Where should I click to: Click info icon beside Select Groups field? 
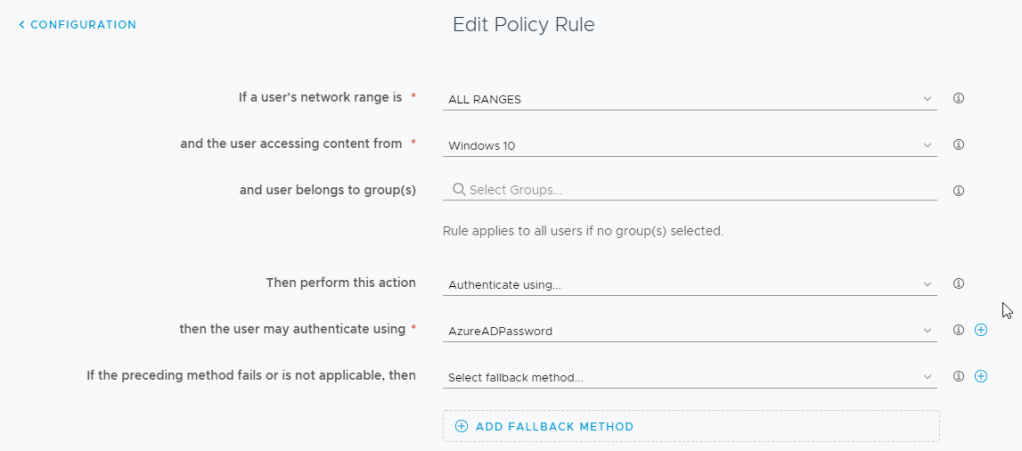[958, 190]
